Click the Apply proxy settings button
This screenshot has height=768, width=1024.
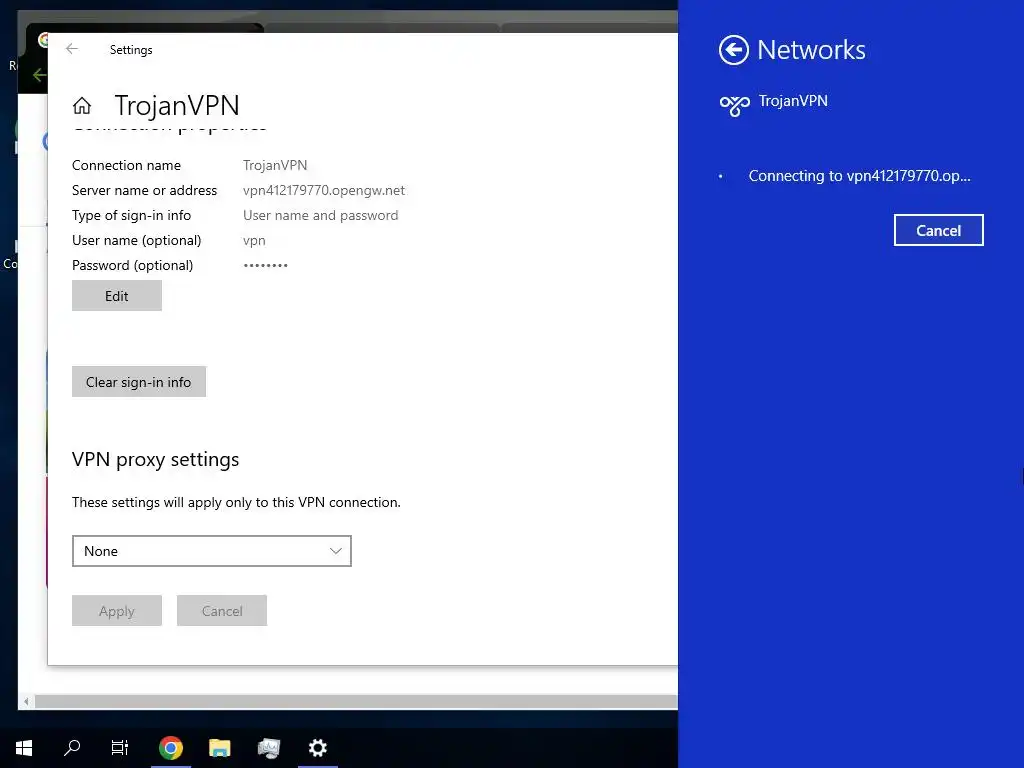(117, 611)
